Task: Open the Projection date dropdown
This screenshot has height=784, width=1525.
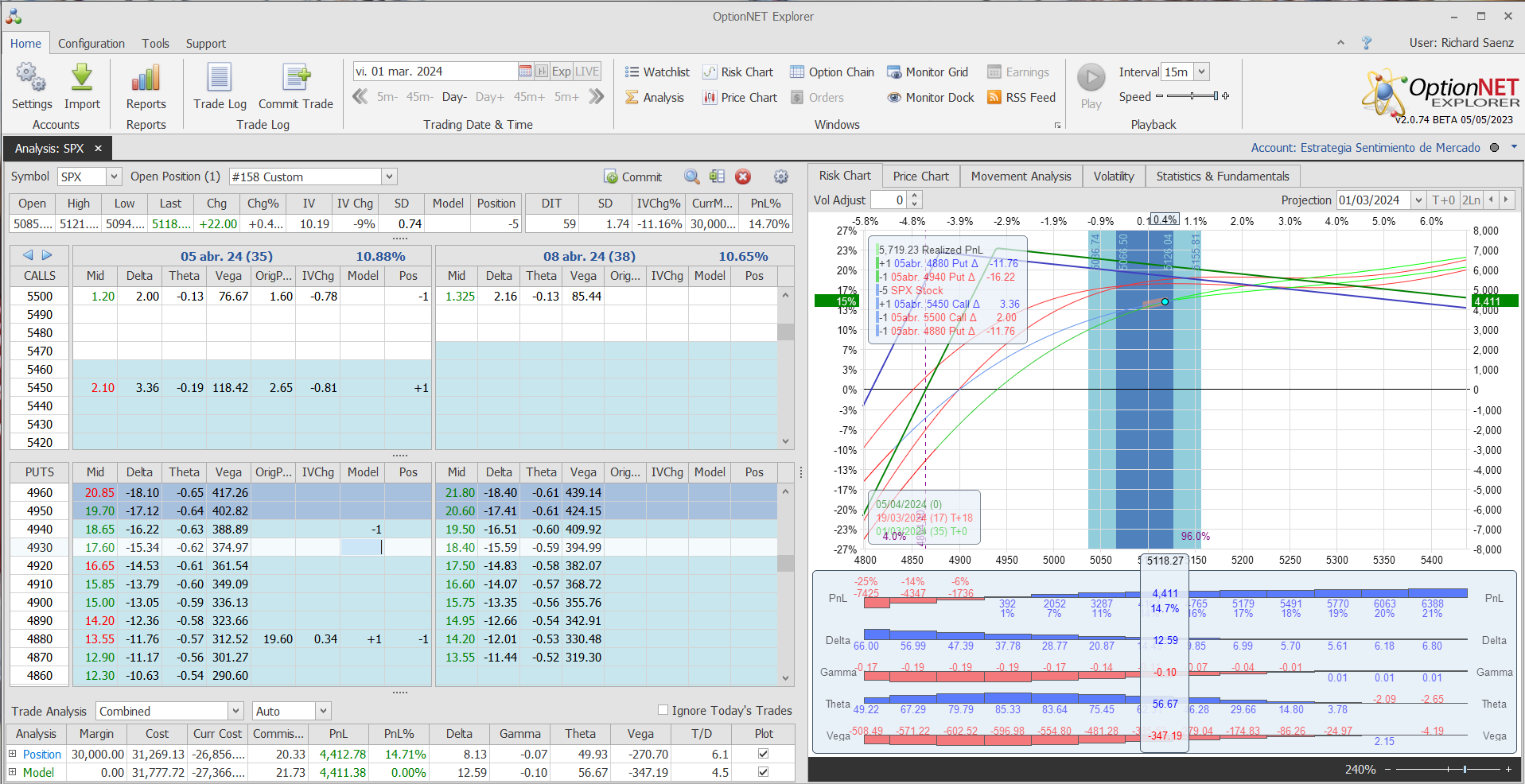Action: [1418, 200]
